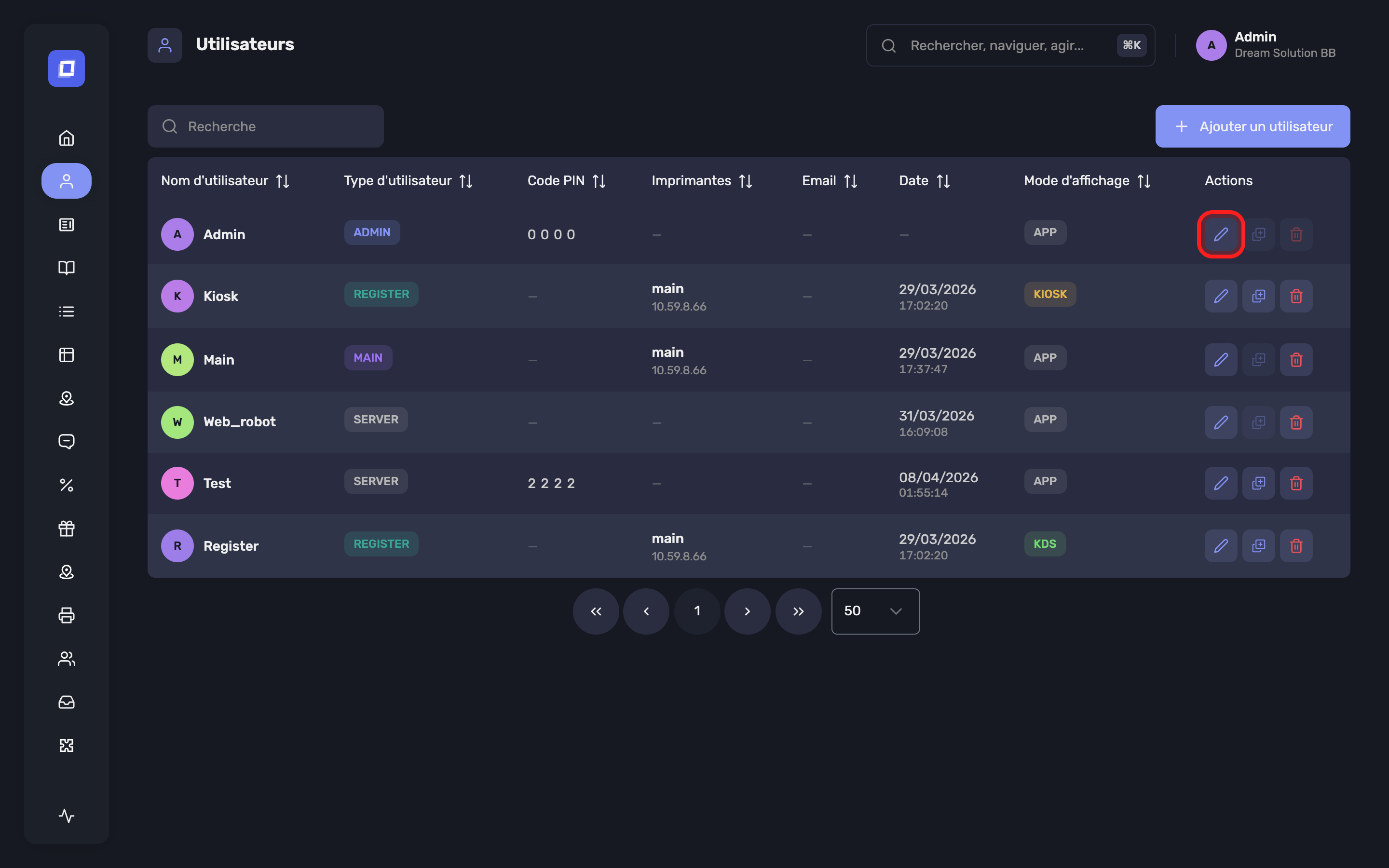Image resolution: width=1389 pixels, height=868 pixels.
Task: Open the printer icon in sidebar
Action: point(67,615)
